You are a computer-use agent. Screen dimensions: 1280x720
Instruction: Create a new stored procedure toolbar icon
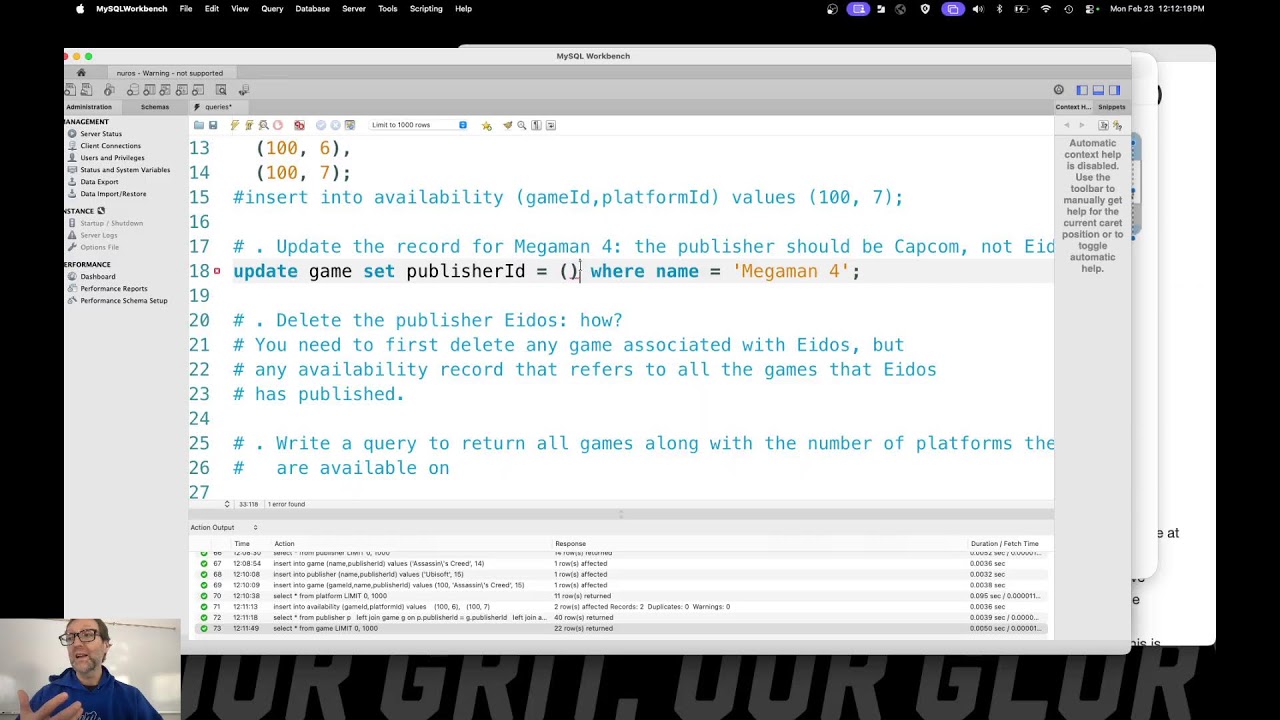coord(182,90)
